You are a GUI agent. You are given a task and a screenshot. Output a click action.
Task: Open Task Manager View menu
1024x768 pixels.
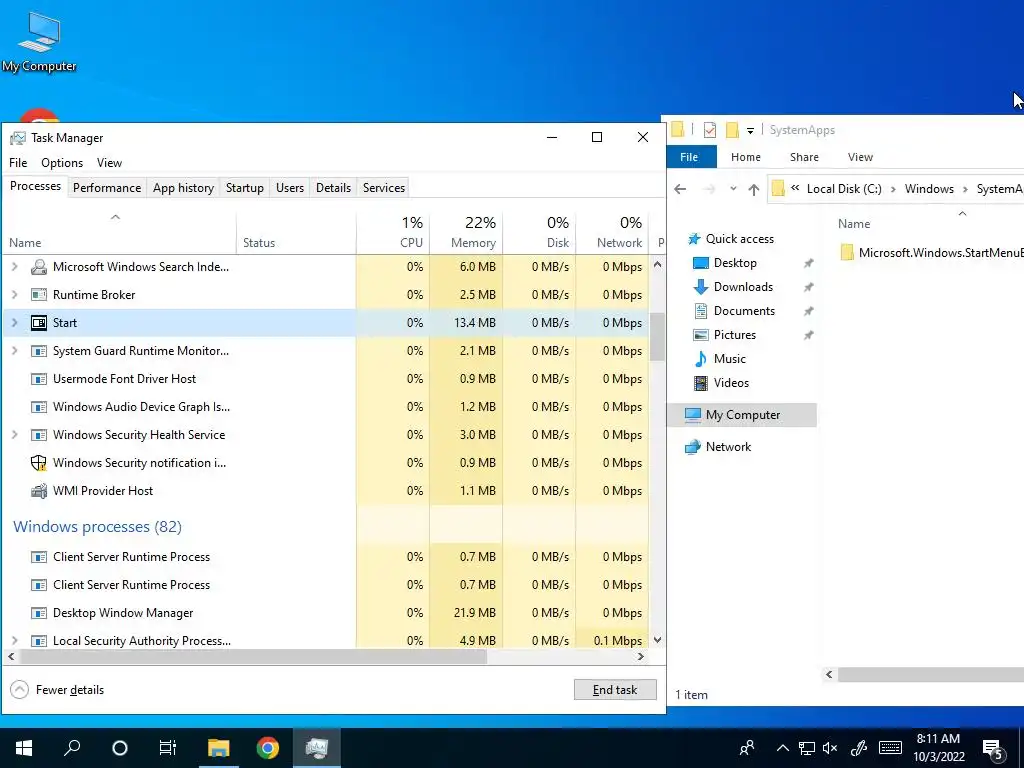coord(109,163)
